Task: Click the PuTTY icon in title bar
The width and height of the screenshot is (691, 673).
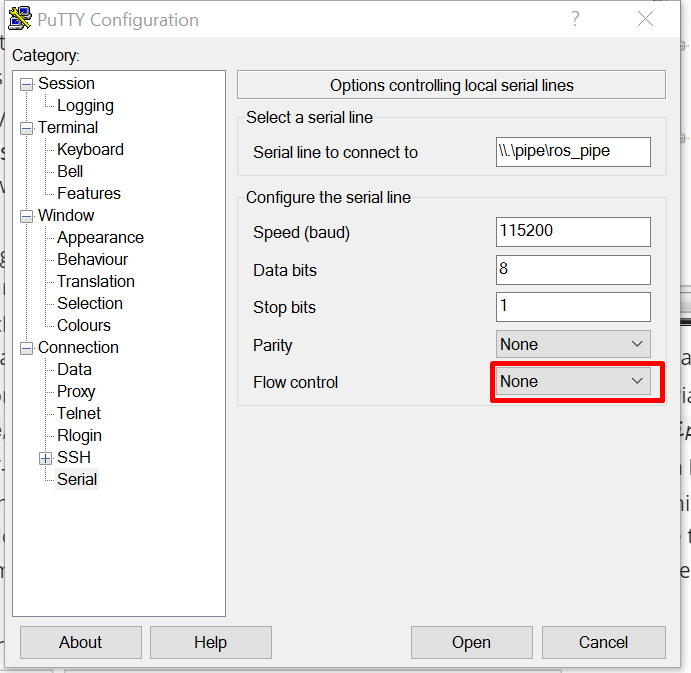Action: (19, 20)
